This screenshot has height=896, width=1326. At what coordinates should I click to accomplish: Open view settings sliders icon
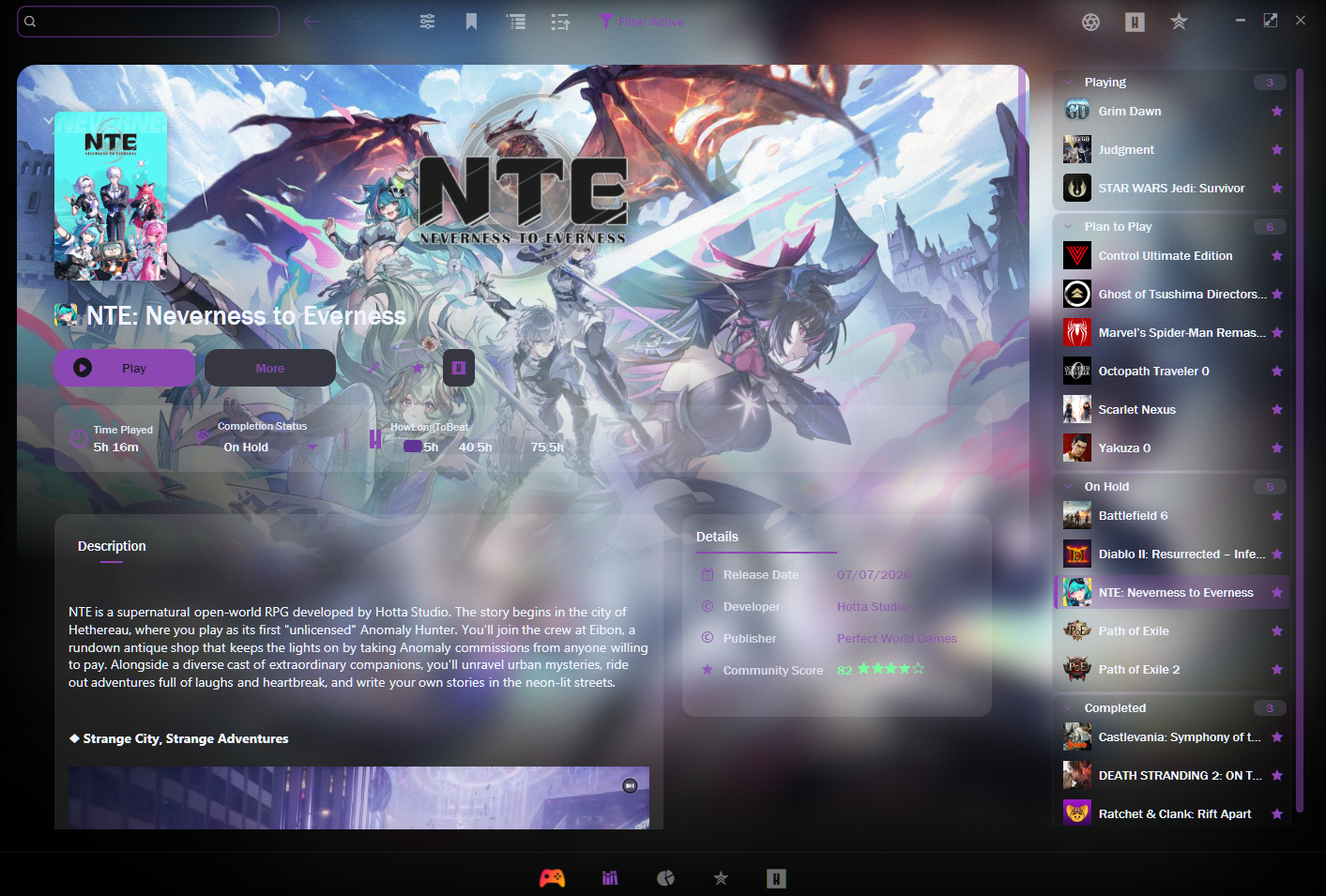[x=427, y=22]
